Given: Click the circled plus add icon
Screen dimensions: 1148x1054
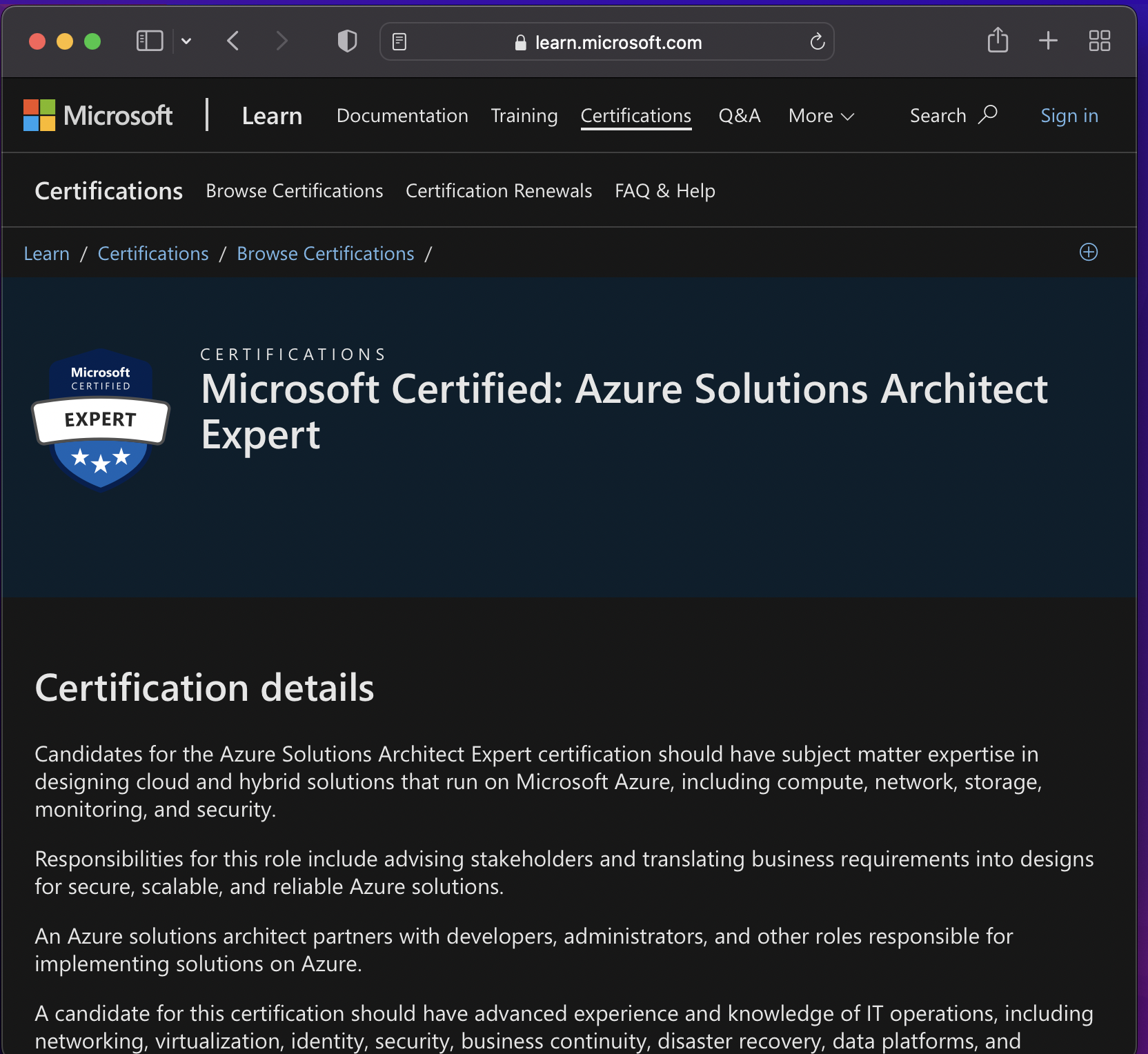Looking at the screenshot, I should pos(1088,252).
